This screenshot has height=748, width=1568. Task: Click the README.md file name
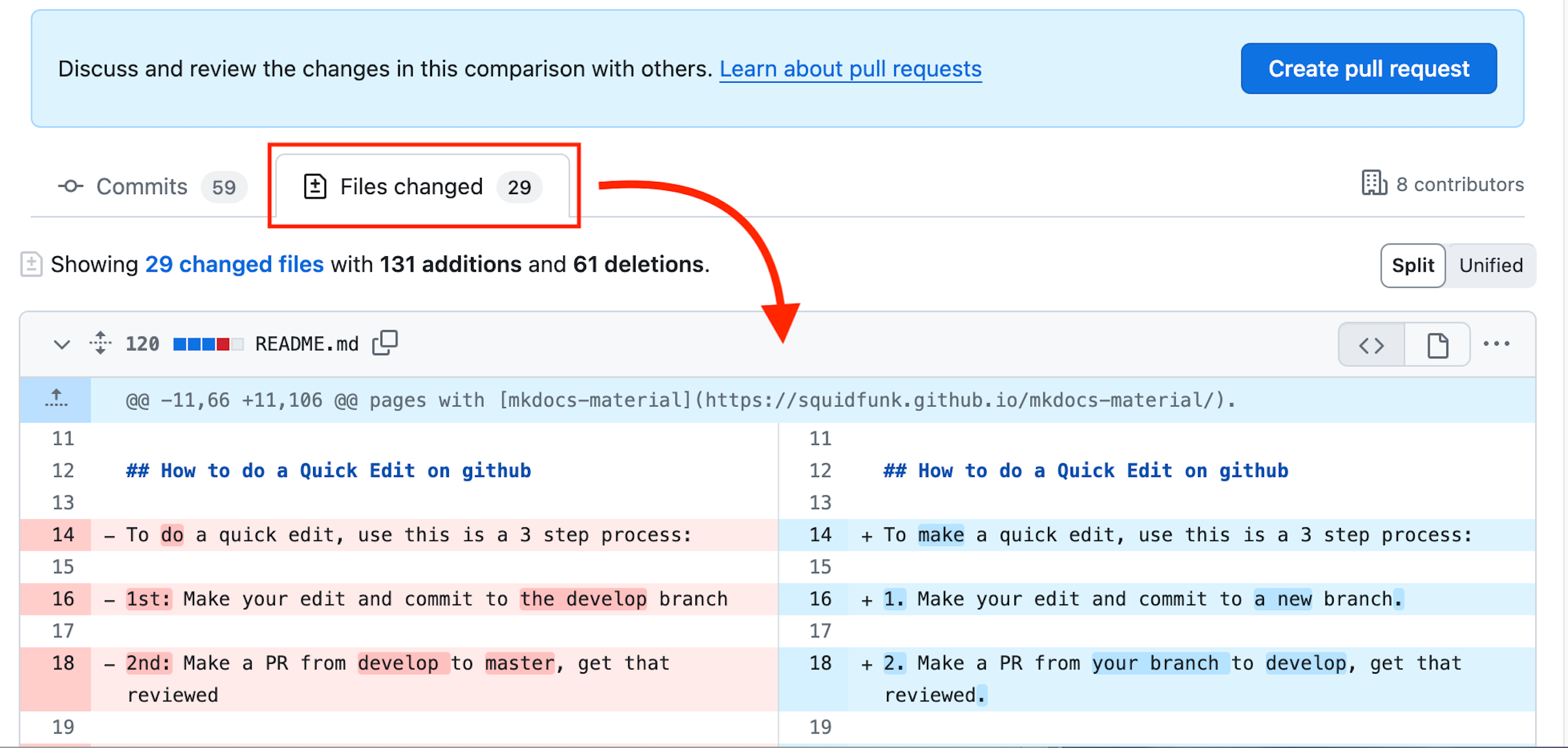tap(307, 344)
